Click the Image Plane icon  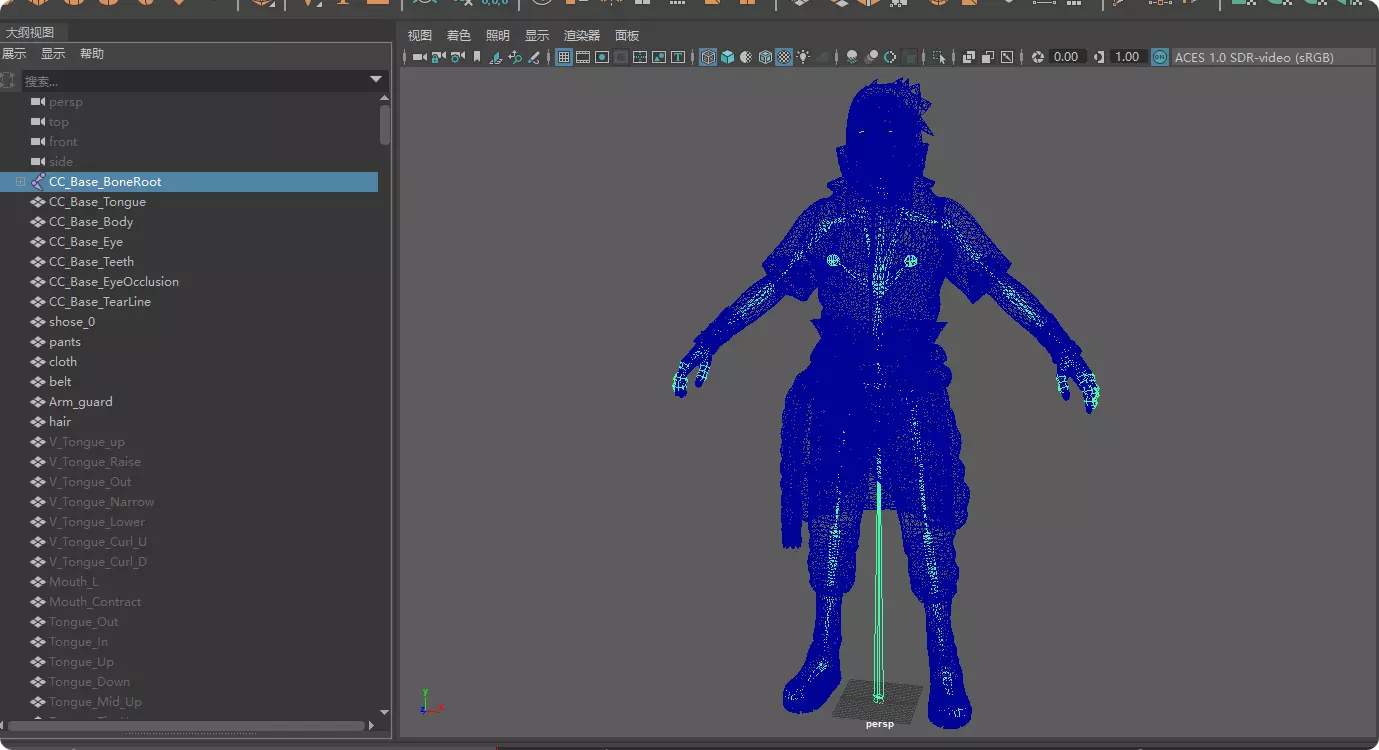[x=496, y=57]
